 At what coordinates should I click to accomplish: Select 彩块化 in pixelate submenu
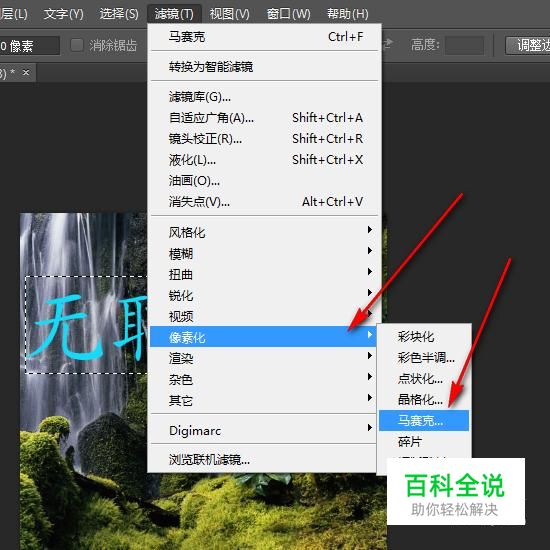tap(424, 336)
